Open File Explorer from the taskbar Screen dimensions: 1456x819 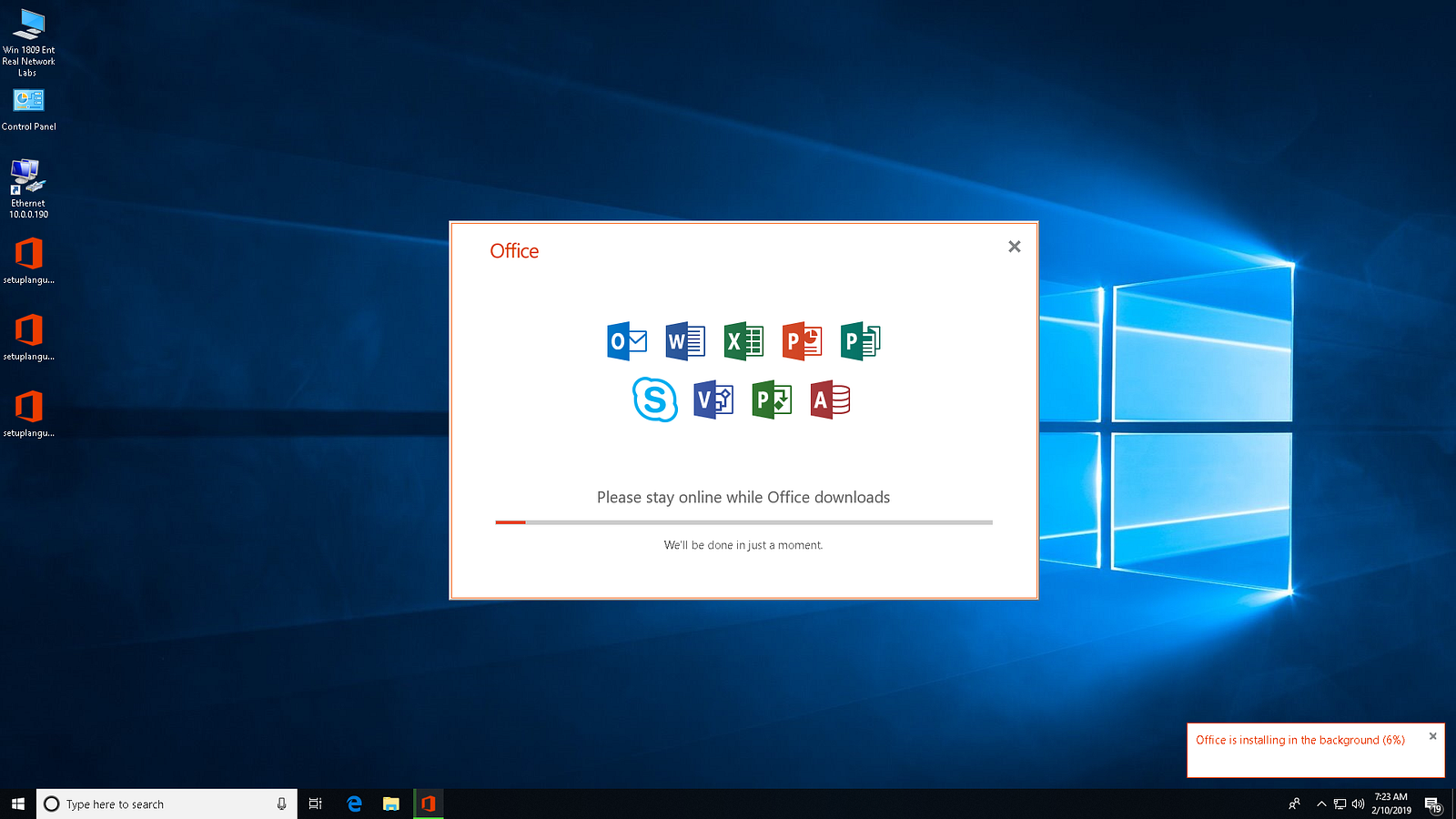(390, 804)
